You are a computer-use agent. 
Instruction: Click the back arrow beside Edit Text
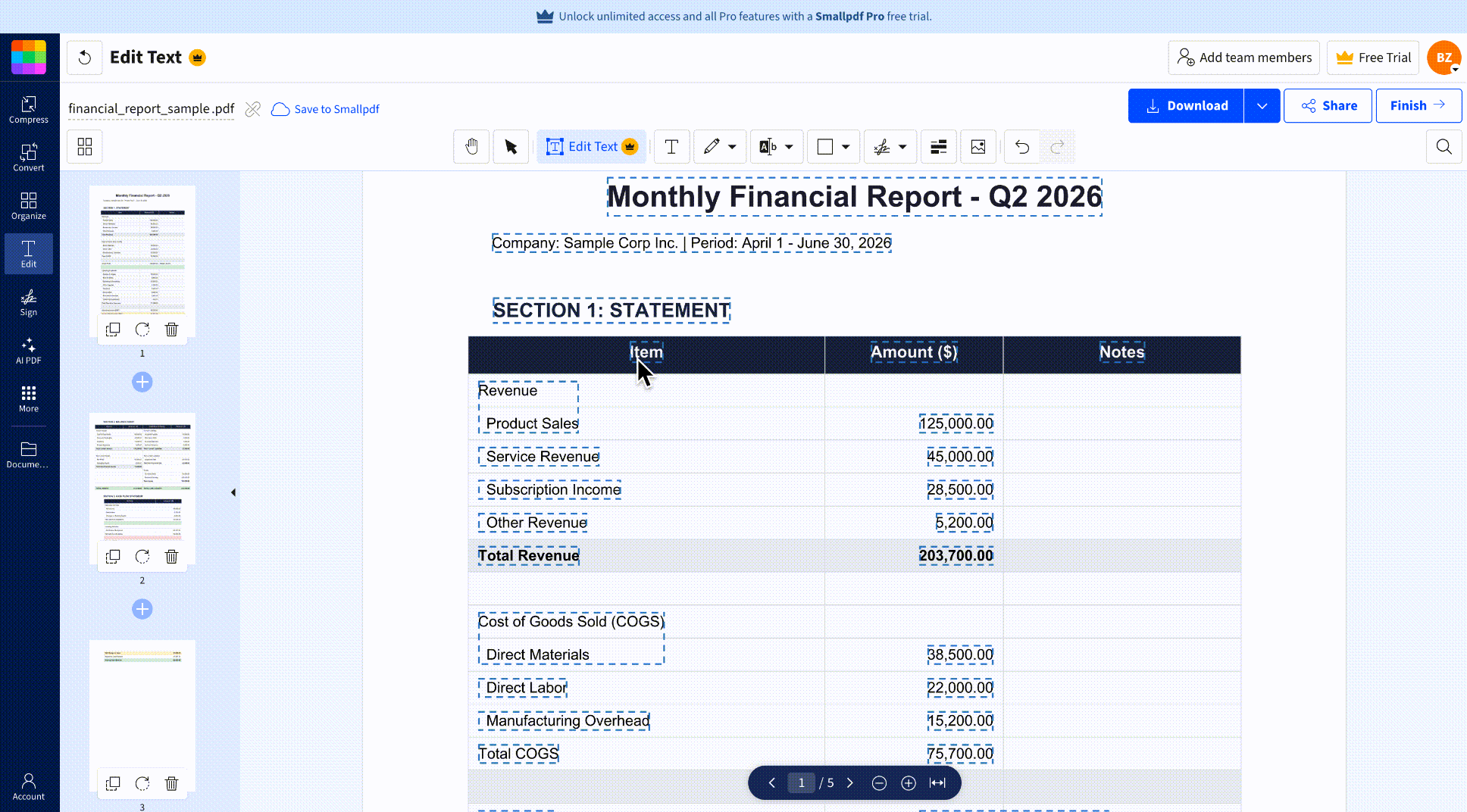click(85, 58)
